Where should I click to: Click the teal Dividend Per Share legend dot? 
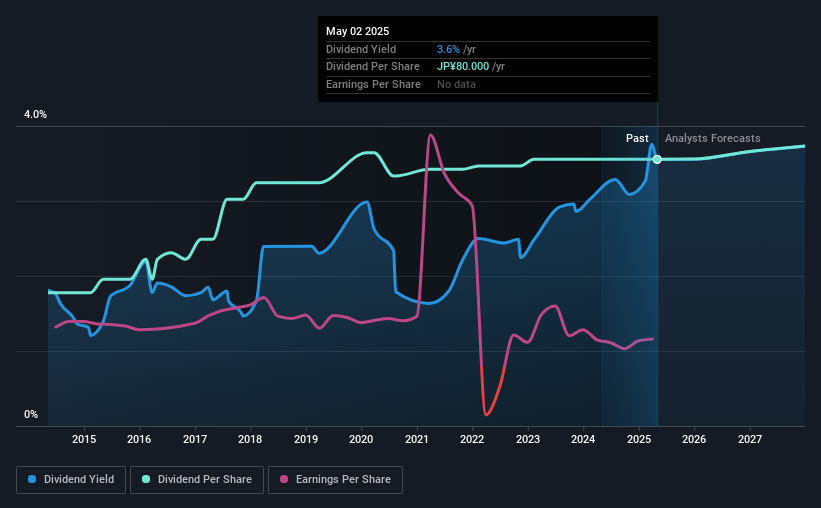coord(146,479)
